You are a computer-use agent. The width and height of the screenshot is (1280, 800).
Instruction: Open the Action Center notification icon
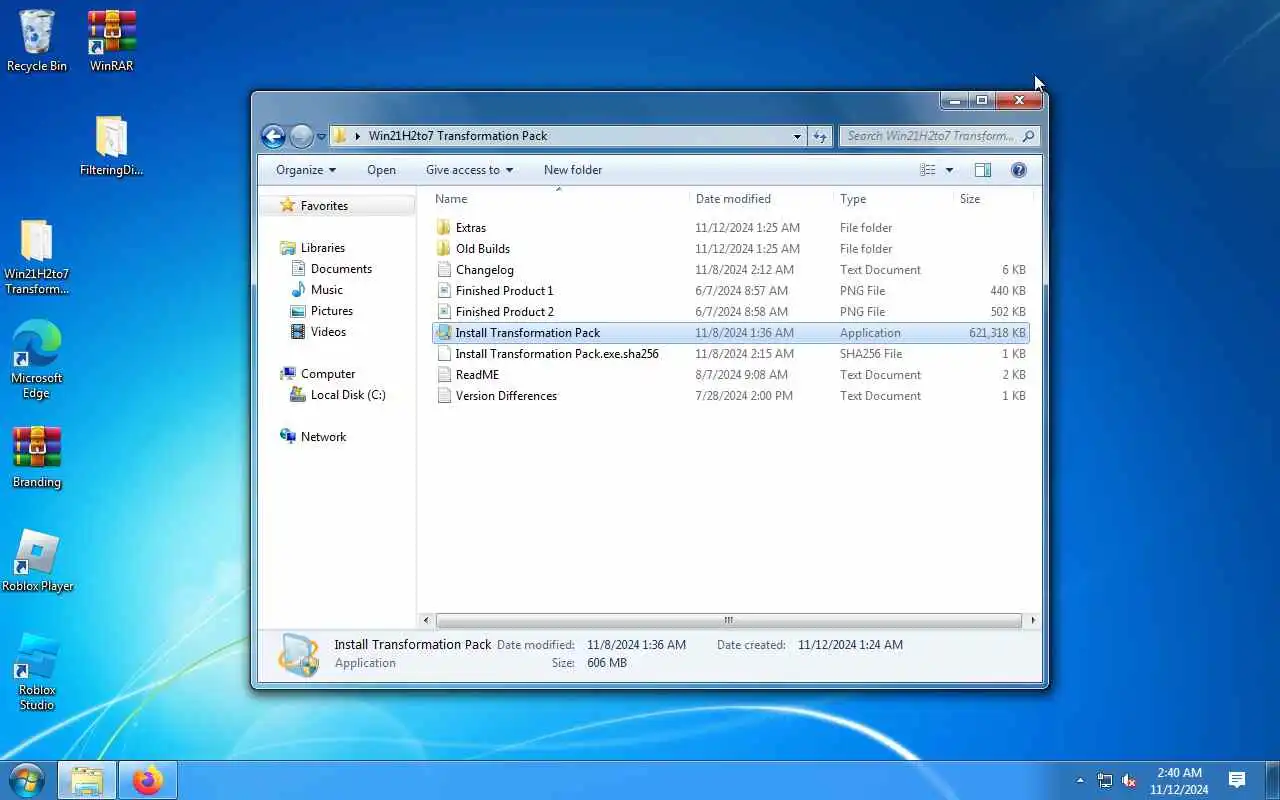point(1237,780)
